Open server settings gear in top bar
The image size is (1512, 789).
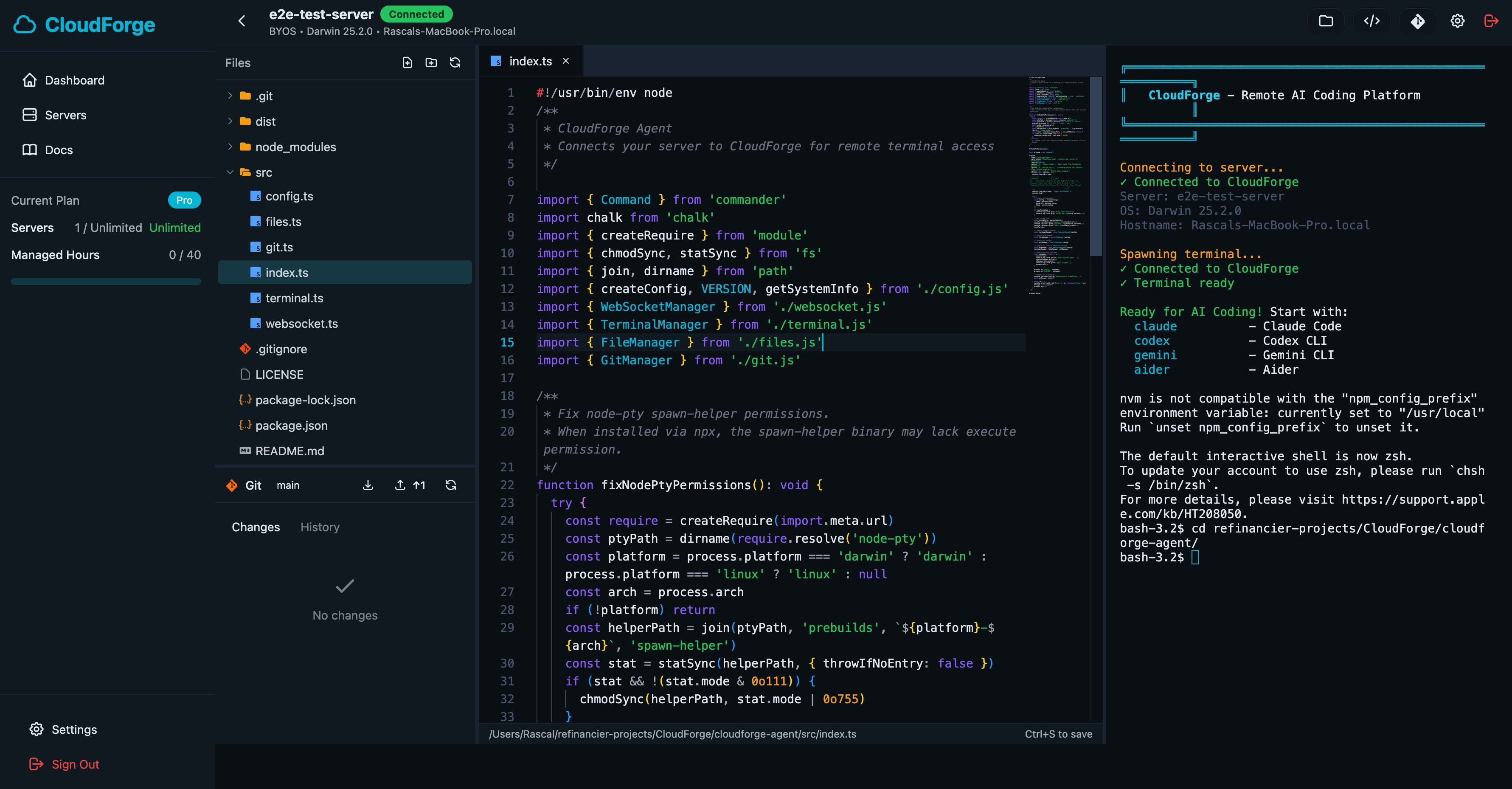pos(1457,21)
